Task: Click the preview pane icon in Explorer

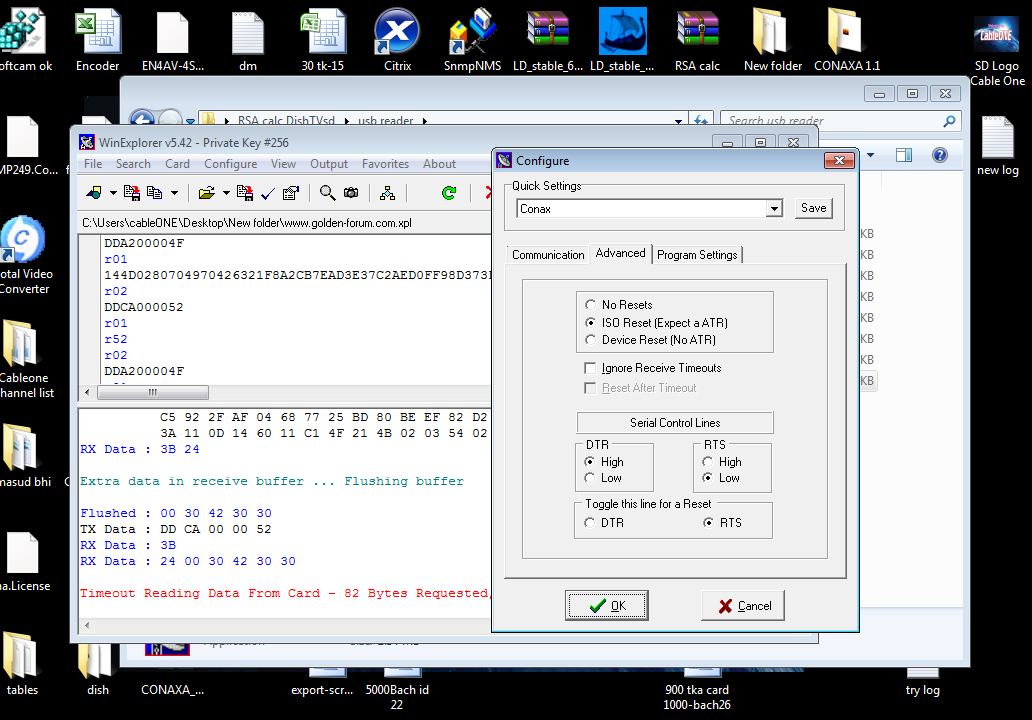Action: 904,155
